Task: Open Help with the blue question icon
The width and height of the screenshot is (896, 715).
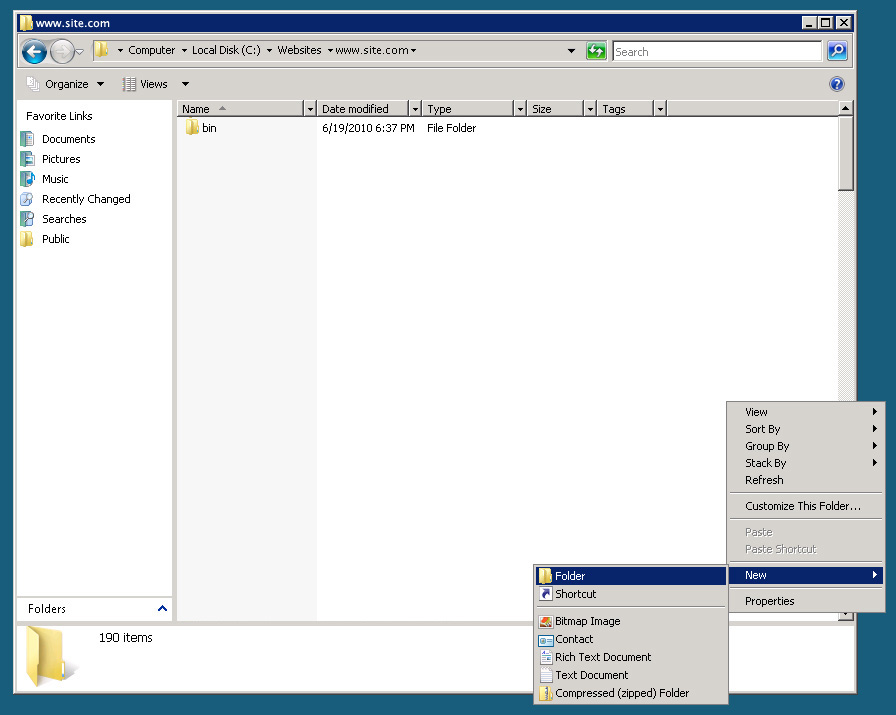Action: pos(837,84)
